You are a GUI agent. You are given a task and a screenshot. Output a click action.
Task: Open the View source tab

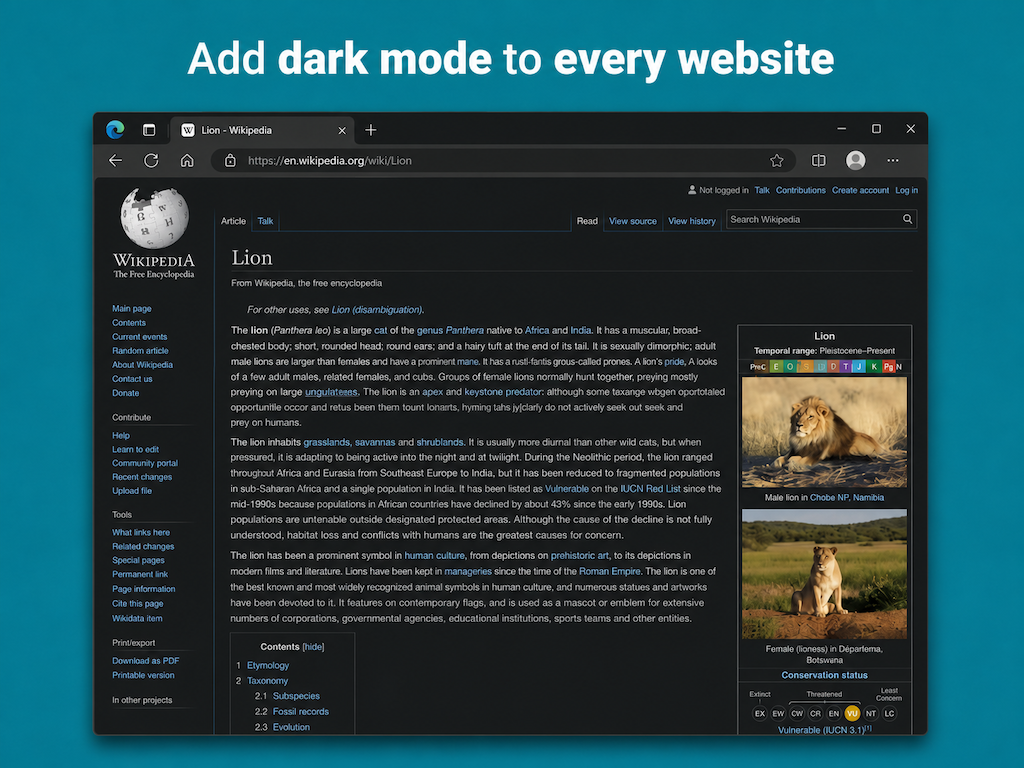[633, 221]
